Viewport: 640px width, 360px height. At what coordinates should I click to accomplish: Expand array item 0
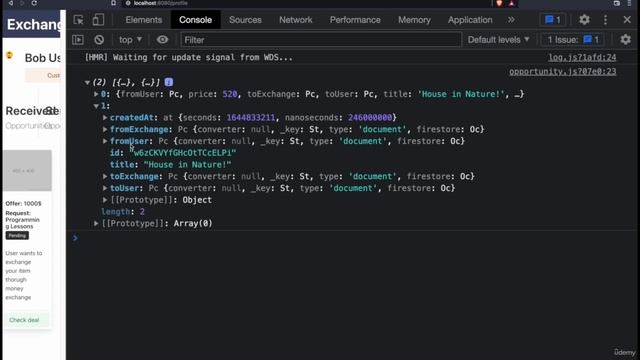point(96,94)
